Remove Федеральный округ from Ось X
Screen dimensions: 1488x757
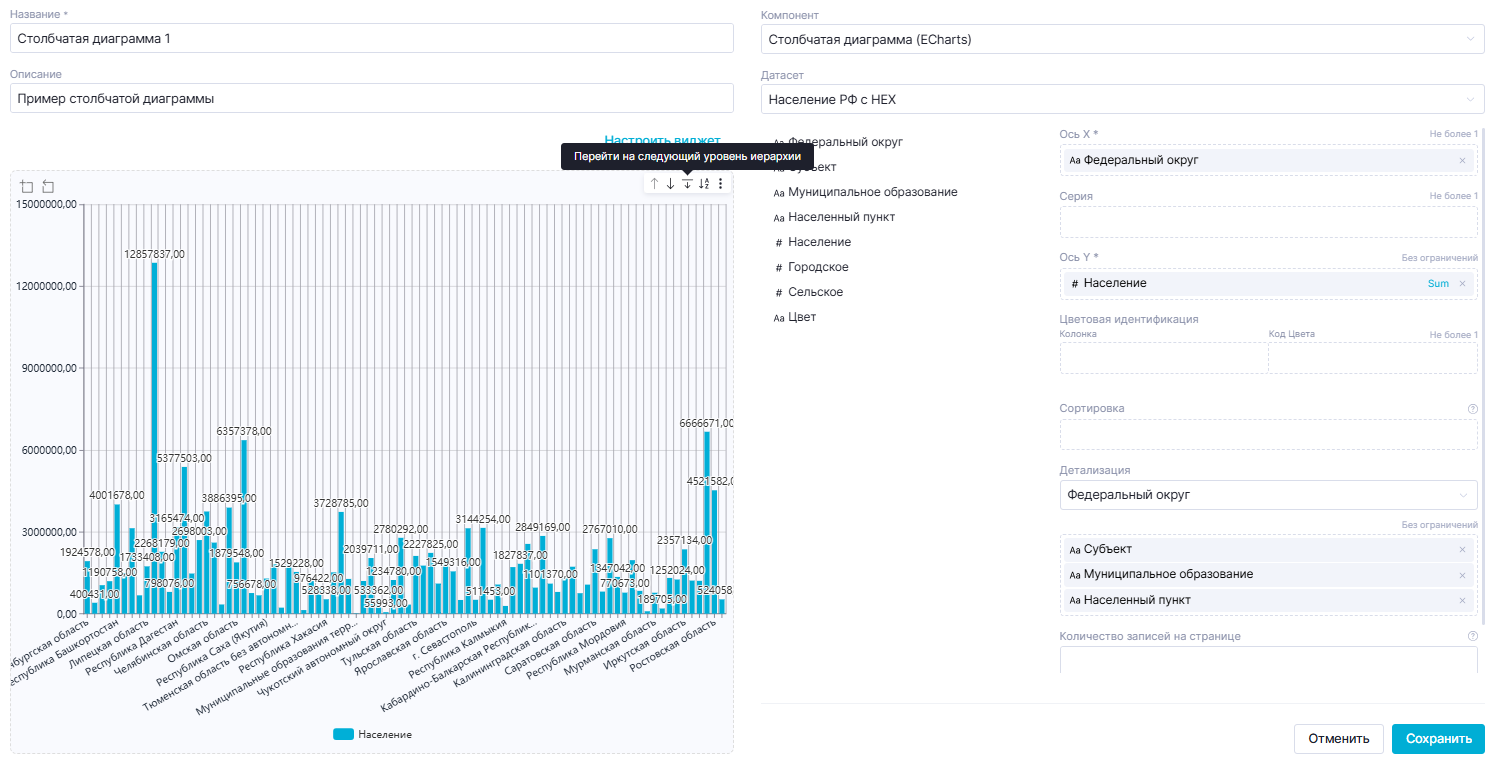click(1462, 160)
